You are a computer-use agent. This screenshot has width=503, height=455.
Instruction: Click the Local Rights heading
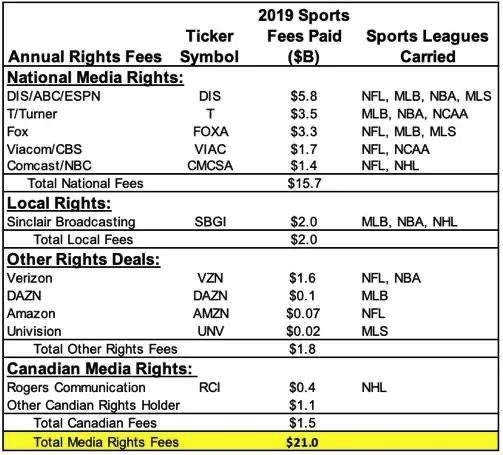[x=59, y=203]
